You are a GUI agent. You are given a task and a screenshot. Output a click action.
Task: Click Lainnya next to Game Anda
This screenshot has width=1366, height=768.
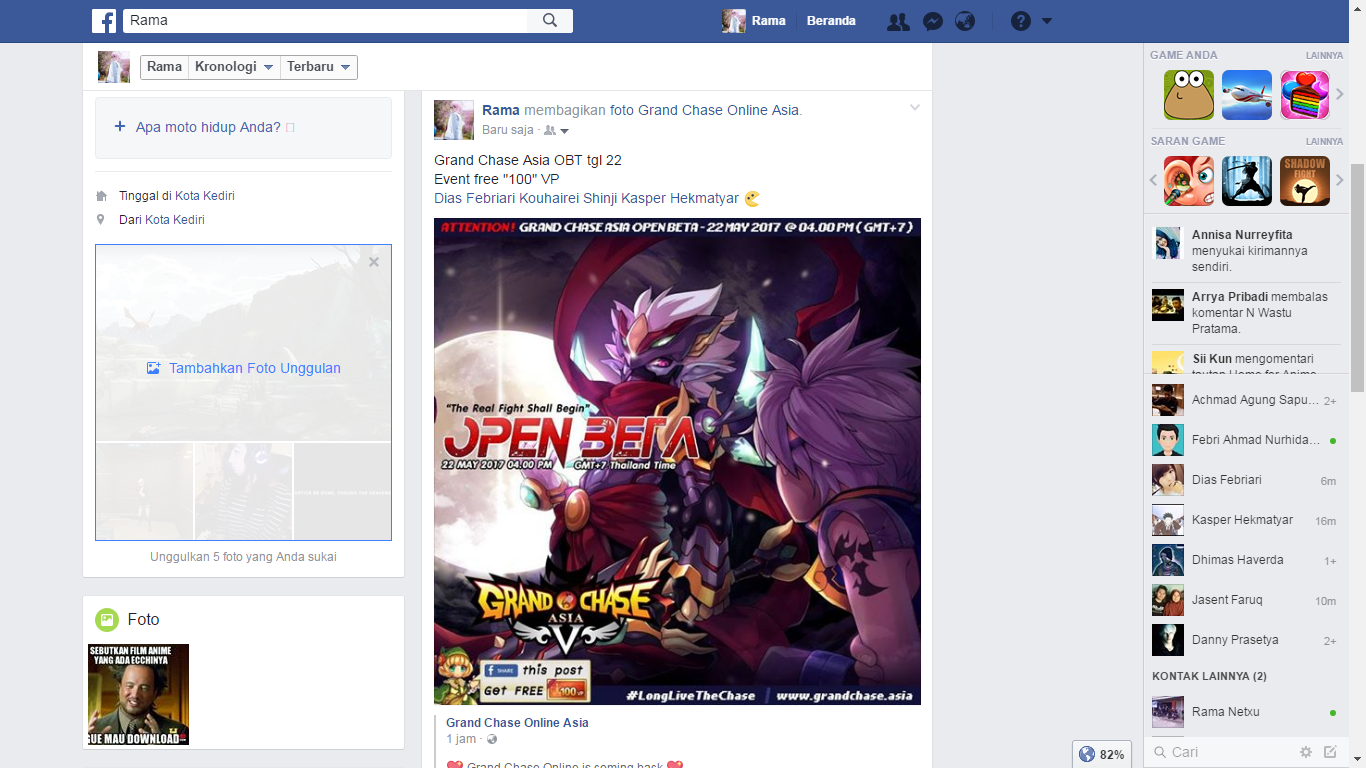[1324, 56]
